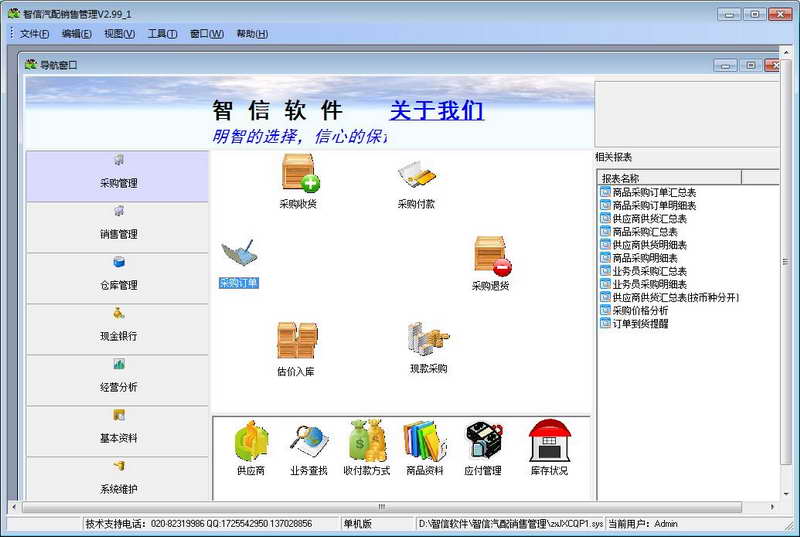Open the 窗口(W) menu

click(207, 34)
